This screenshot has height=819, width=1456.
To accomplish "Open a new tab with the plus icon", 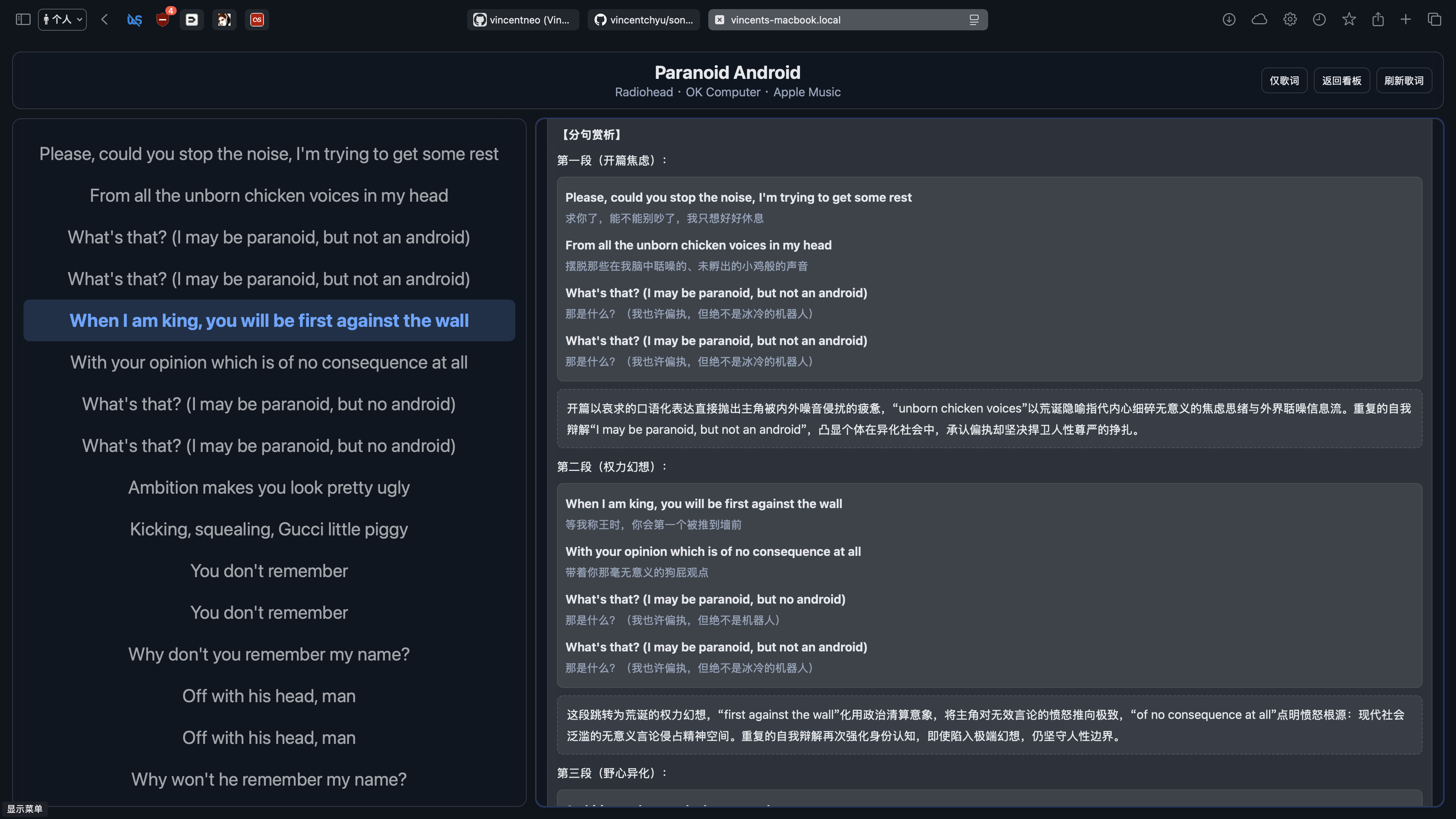I will pos(1406,20).
